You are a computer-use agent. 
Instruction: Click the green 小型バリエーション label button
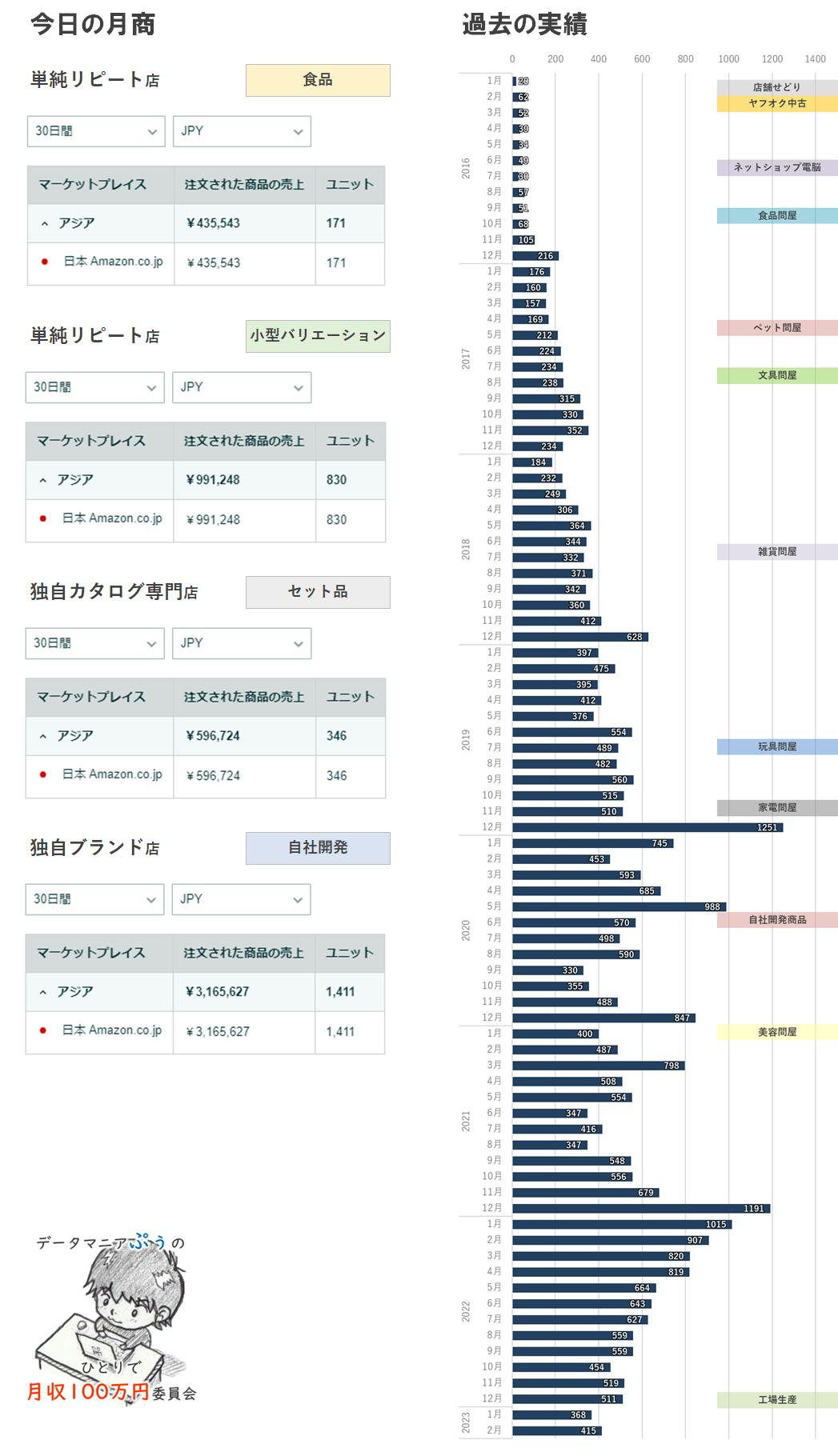point(318,336)
